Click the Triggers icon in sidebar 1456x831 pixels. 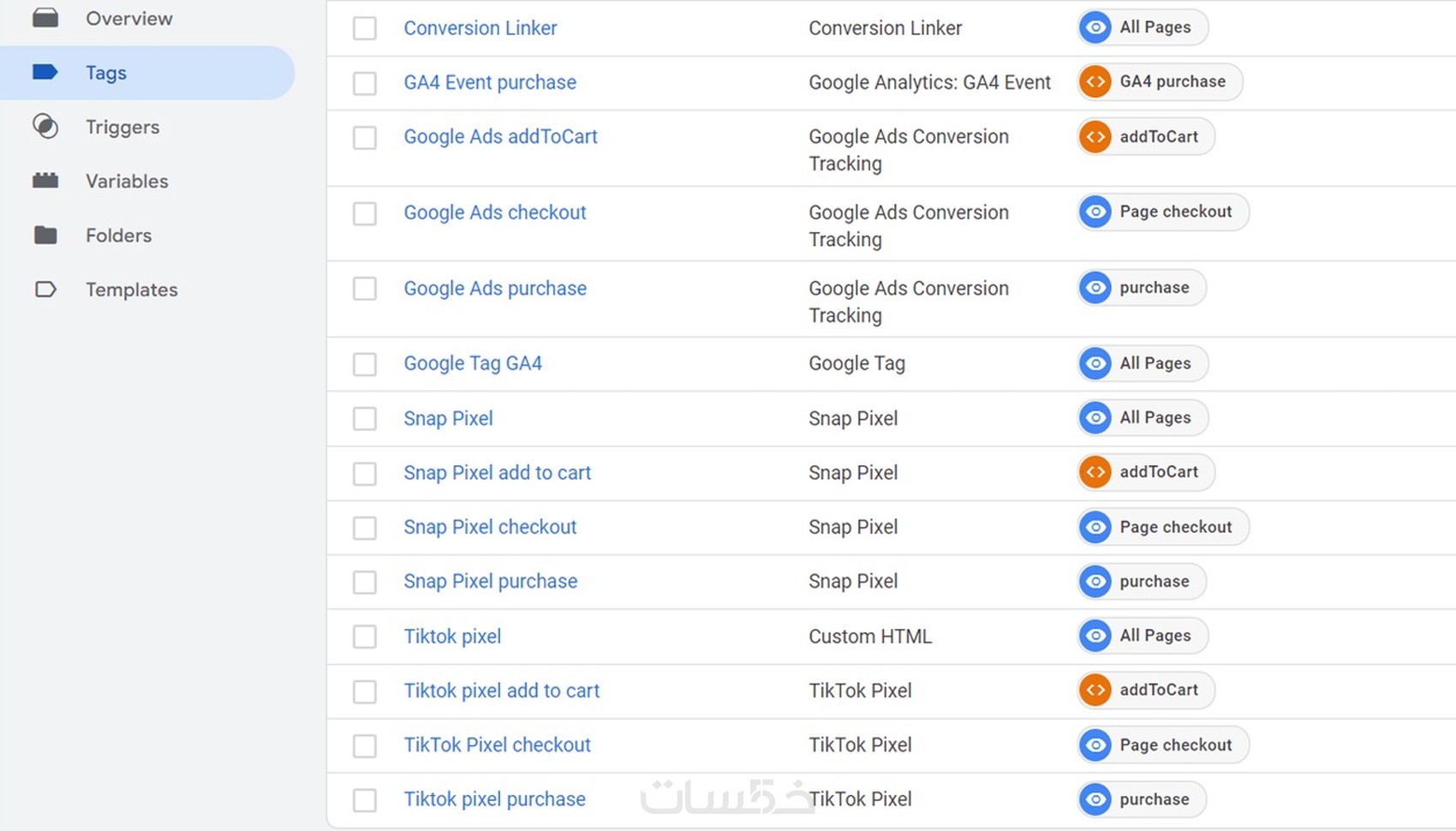coord(45,127)
